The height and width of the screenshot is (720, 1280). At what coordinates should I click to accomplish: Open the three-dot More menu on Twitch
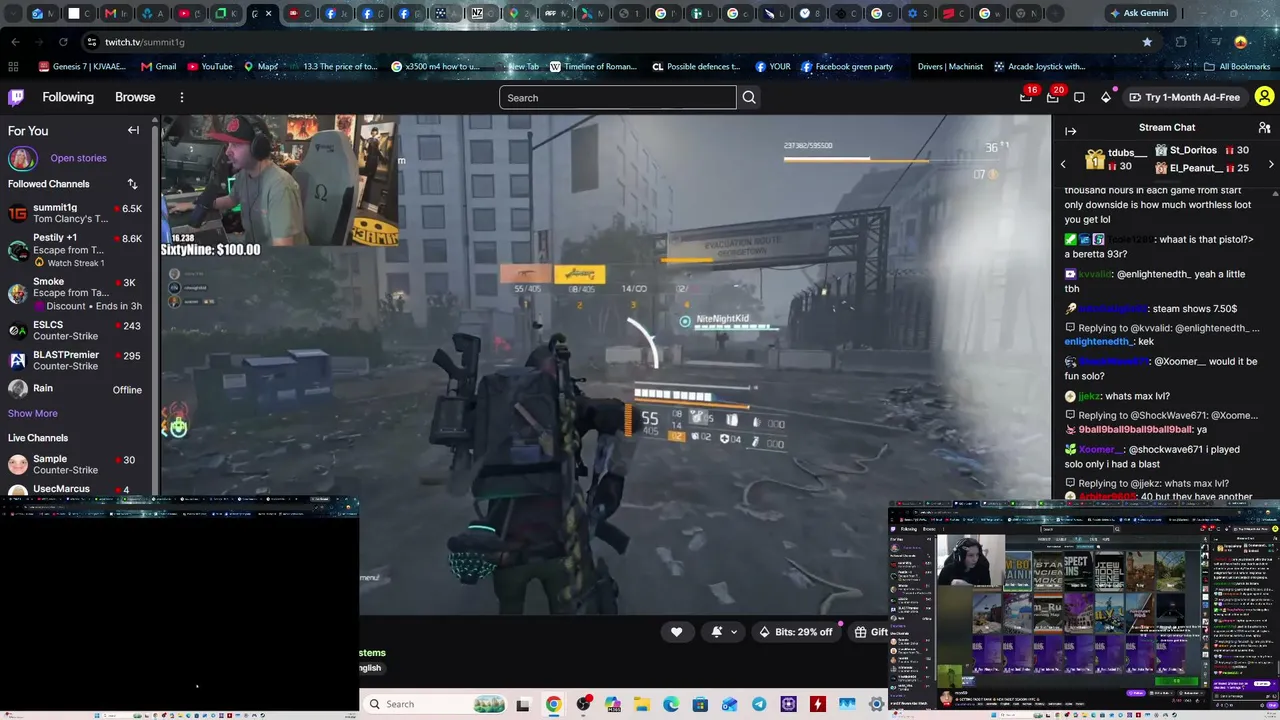click(x=182, y=97)
